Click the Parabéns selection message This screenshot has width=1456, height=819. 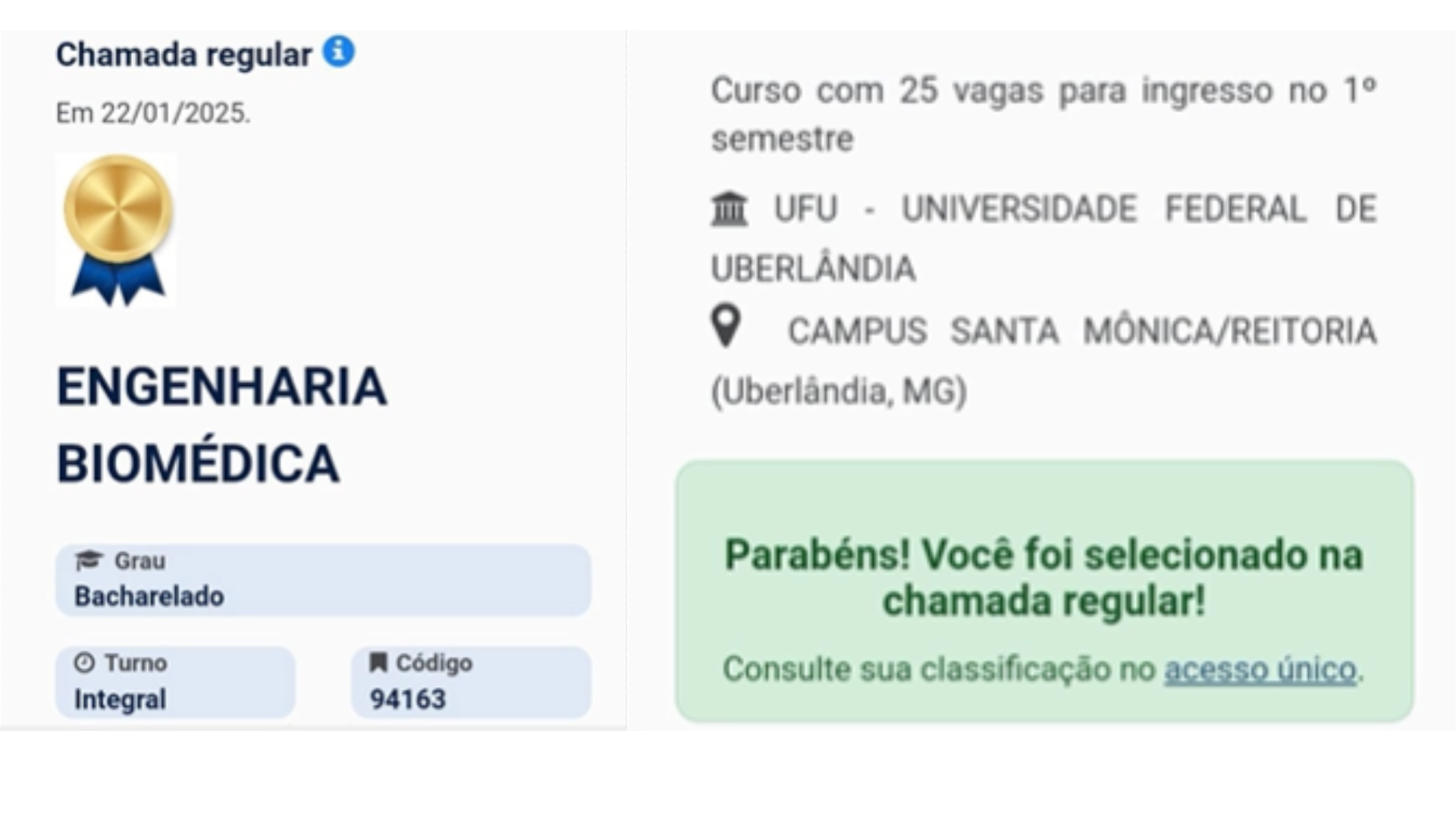click(1043, 577)
